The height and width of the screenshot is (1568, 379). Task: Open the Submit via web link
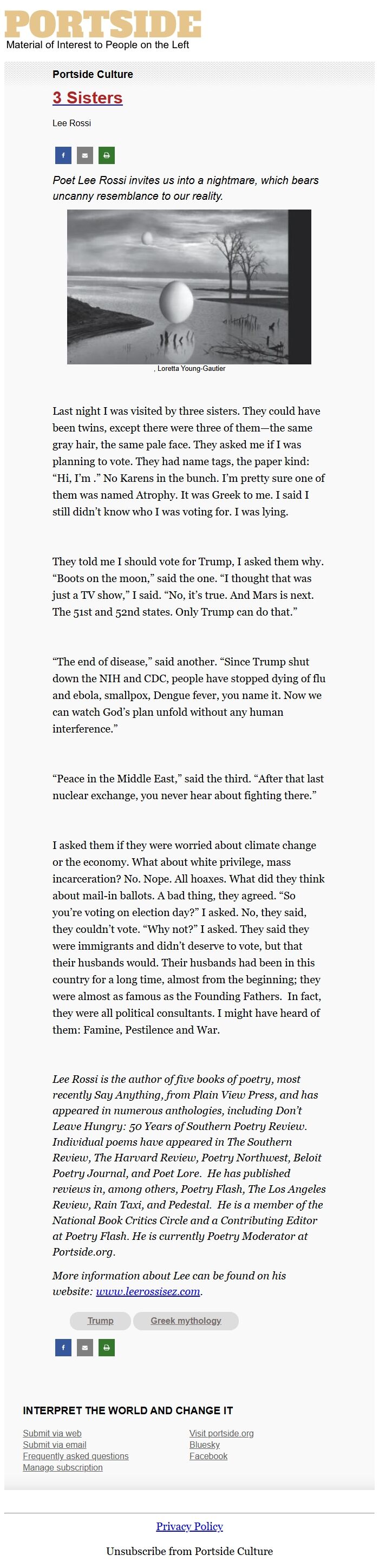(x=53, y=1433)
